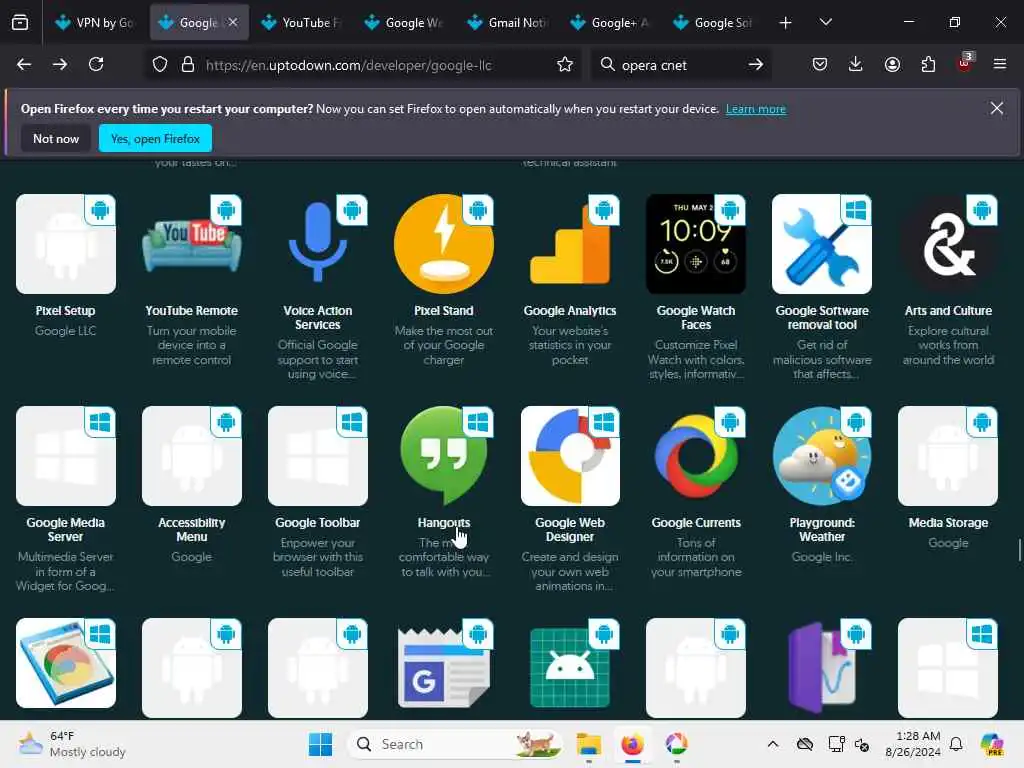Screen dimensions: 1024x768
Task: Submit the search with arrow button
Action: click(x=756, y=64)
